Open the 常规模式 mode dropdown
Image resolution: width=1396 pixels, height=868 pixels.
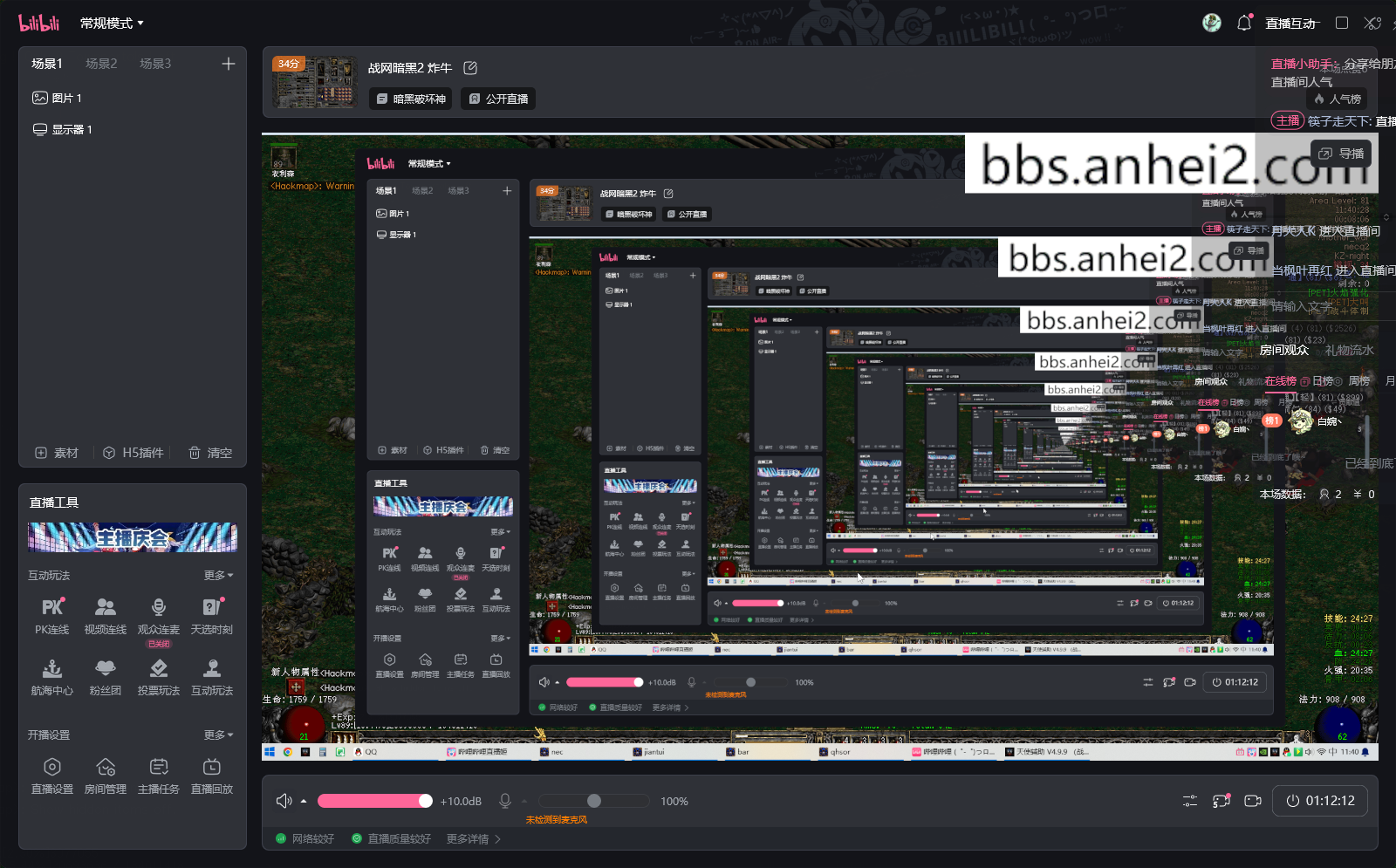click(112, 24)
